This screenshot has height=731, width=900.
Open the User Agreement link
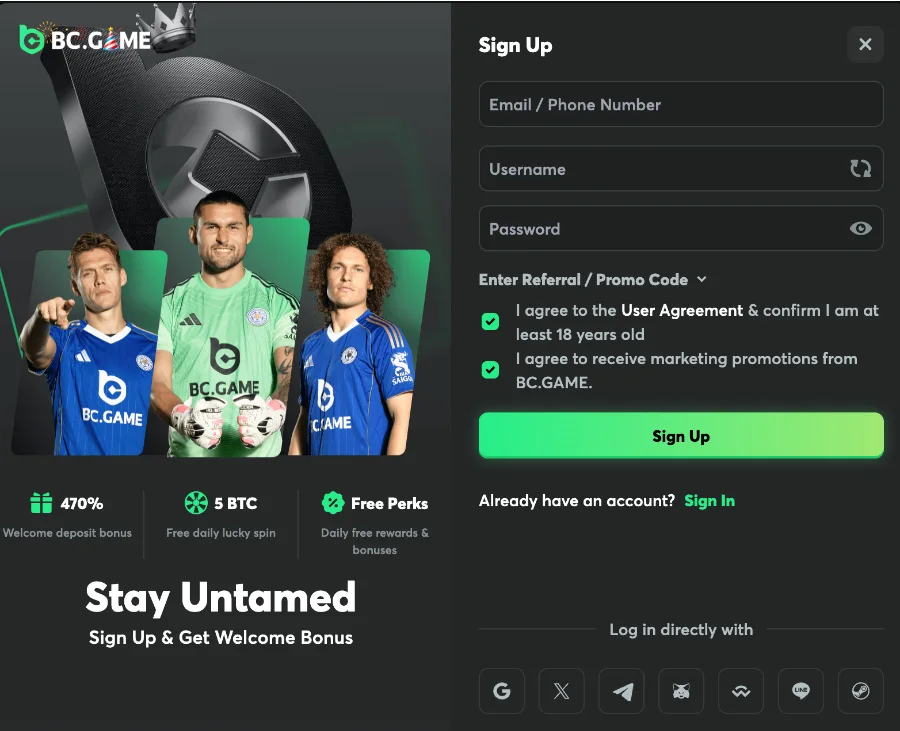(682, 311)
